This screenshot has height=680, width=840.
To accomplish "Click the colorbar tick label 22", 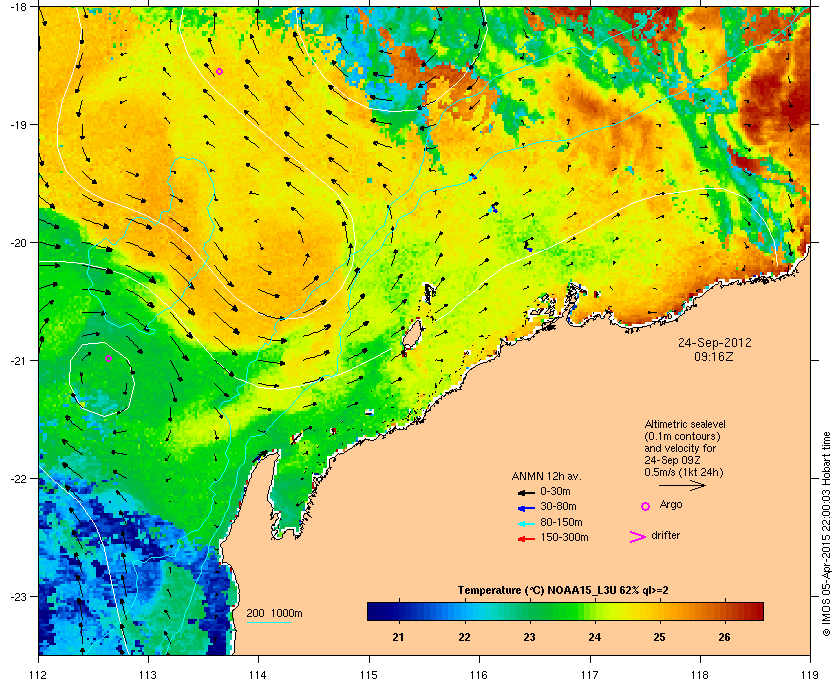I will 464,637.
